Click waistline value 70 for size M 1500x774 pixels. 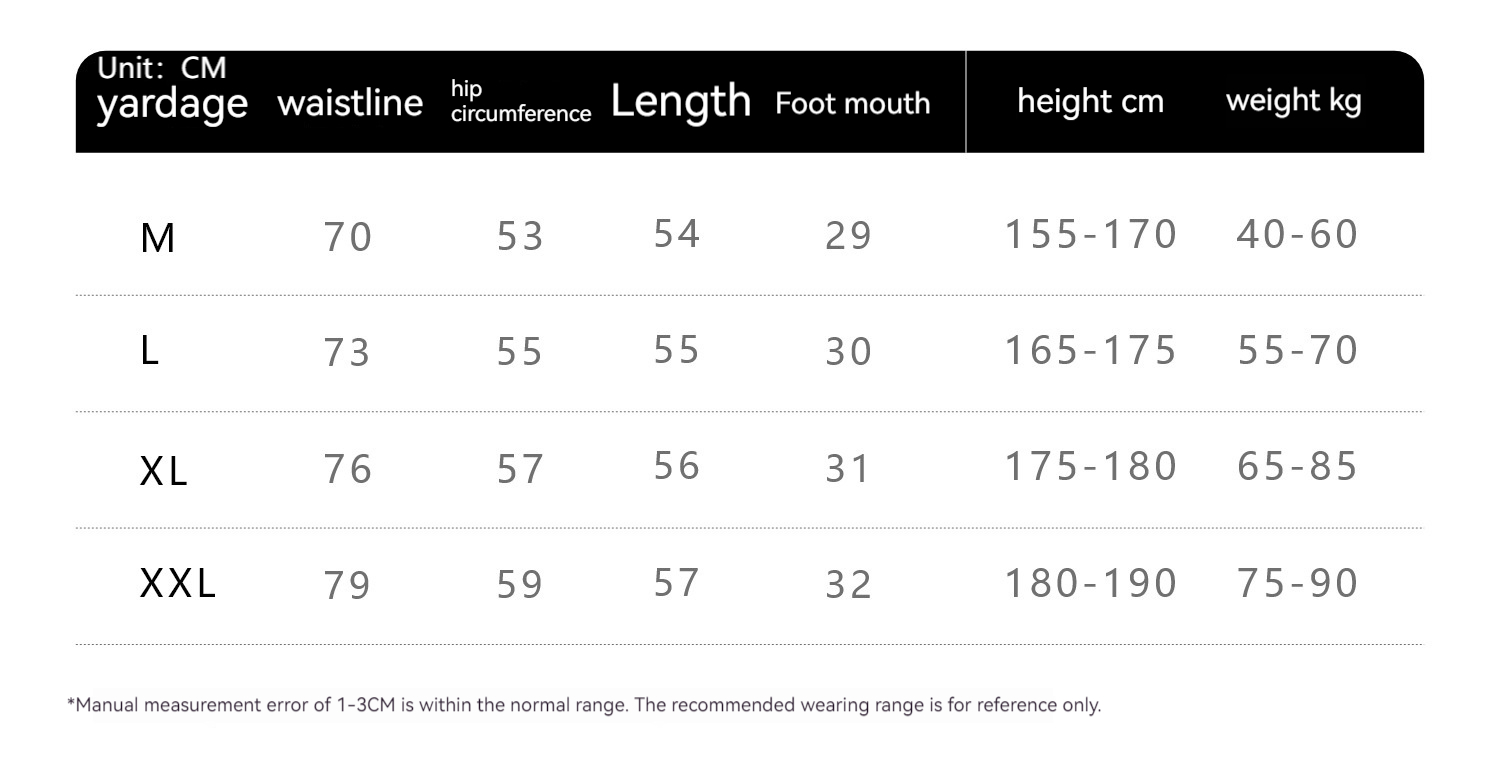[x=348, y=237]
